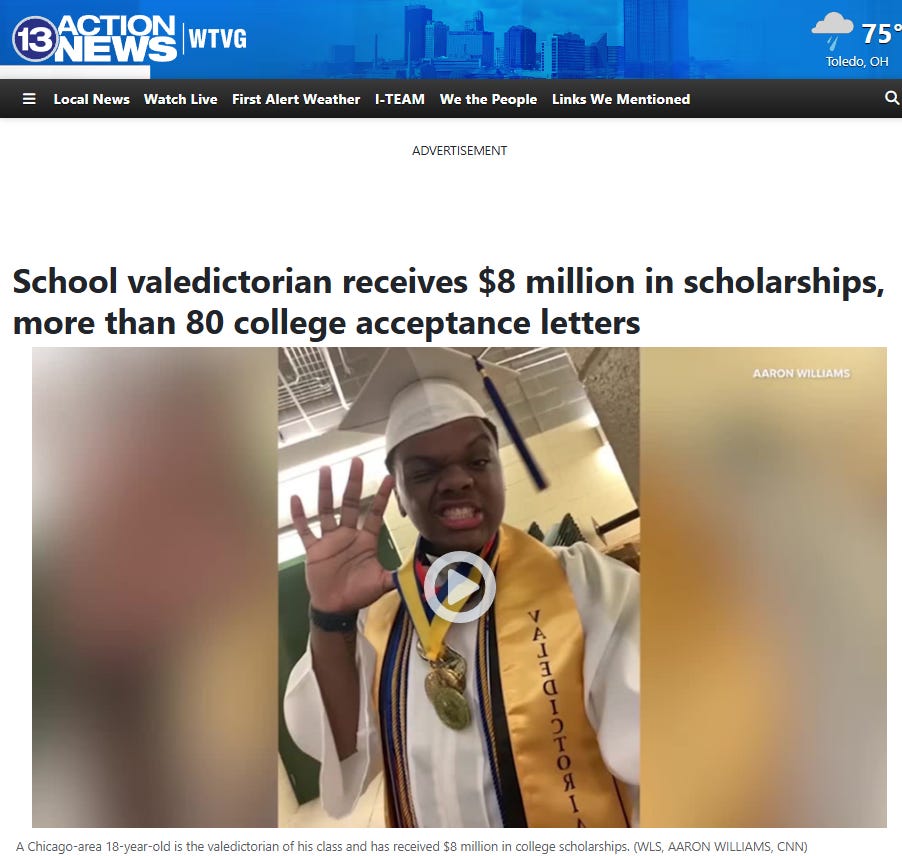Go to Watch Live
This screenshot has height=856, width=902.
pyautogui.click(x=181, y=99)
